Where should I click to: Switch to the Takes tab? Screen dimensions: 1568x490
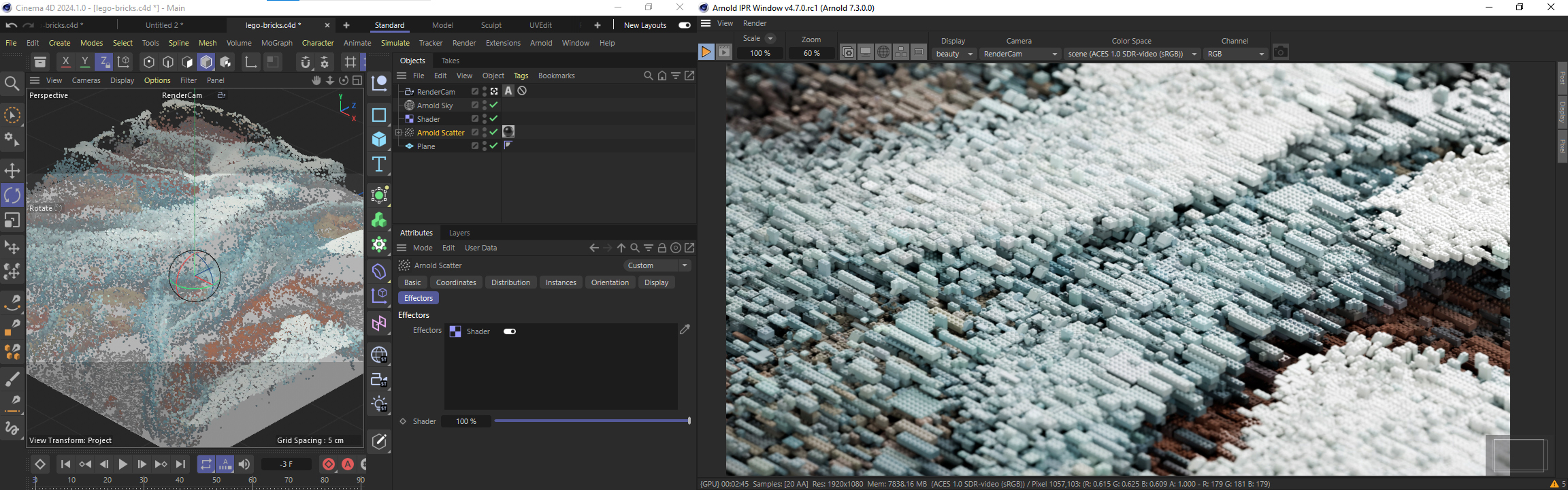[450, 61]
